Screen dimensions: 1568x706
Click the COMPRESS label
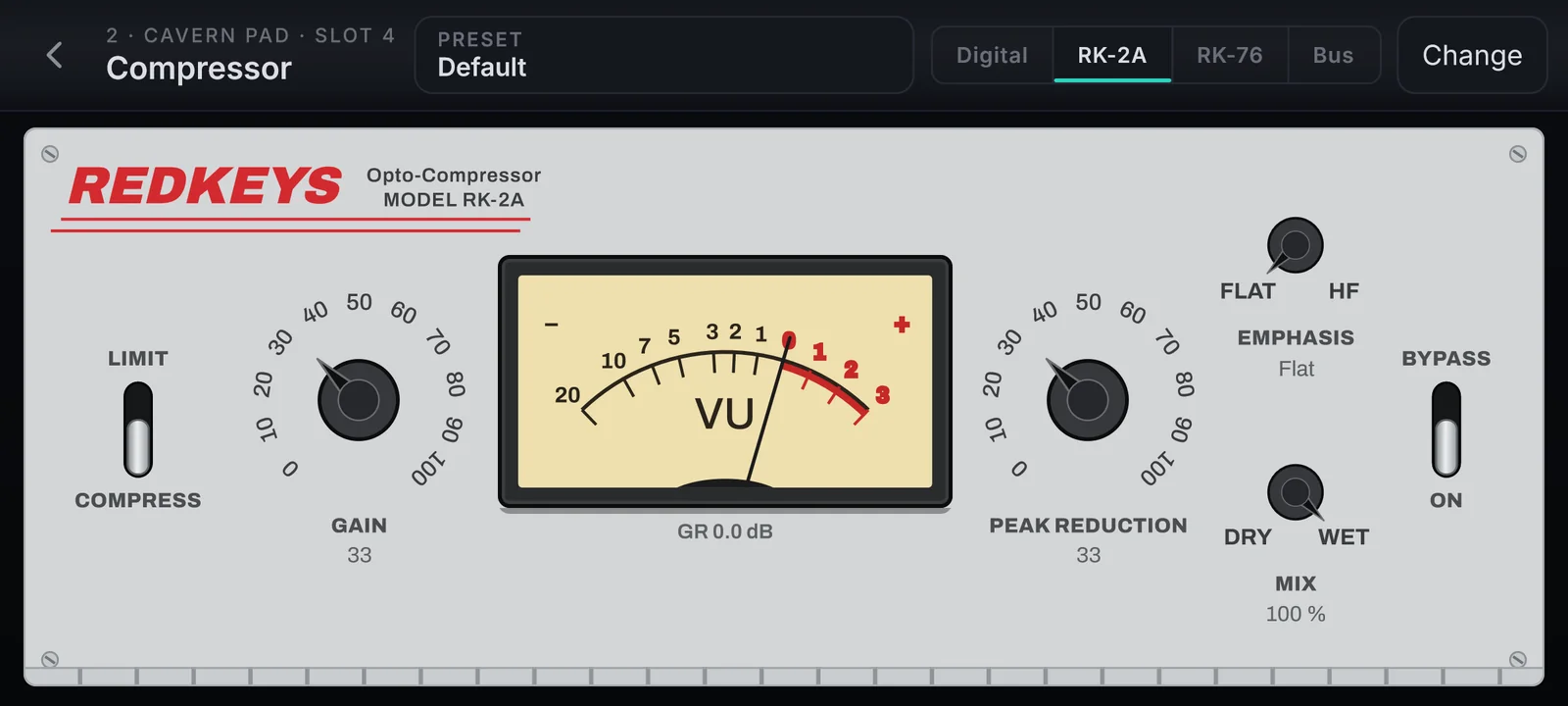tap(138, 500)
